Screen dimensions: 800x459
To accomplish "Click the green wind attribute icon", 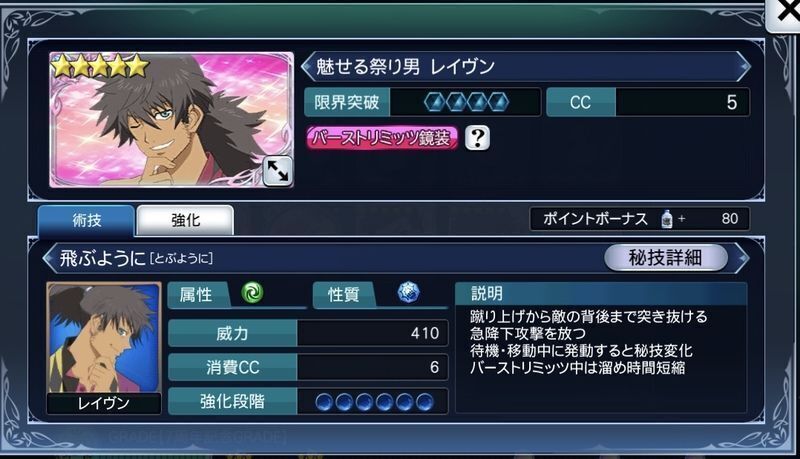I will pyautogui.click(x=252, y=293).
